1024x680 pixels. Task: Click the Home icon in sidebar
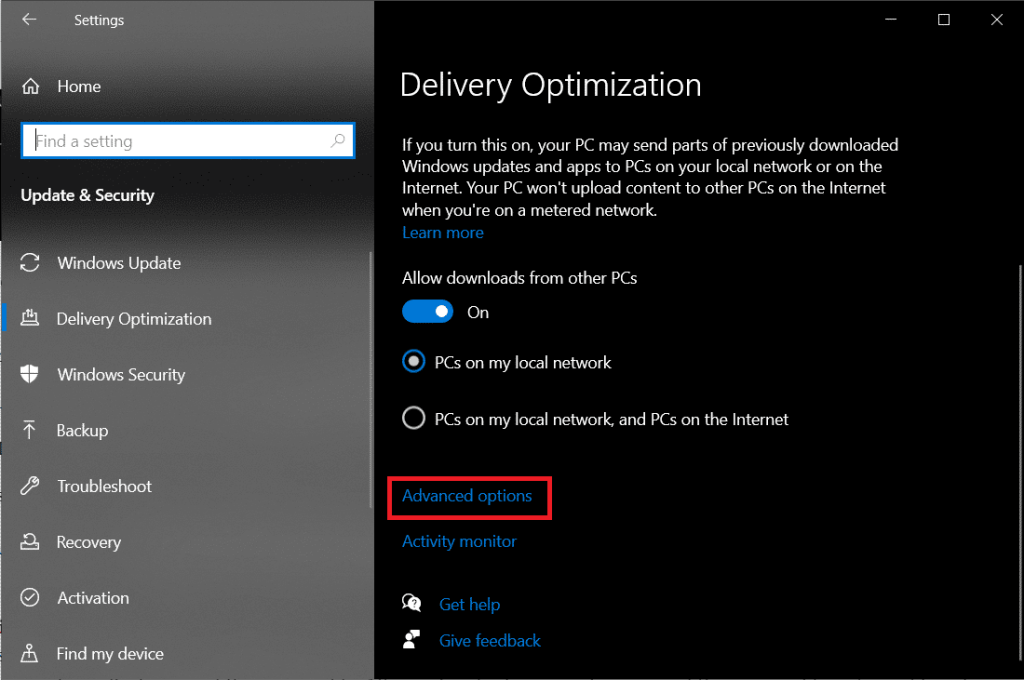[31, 87]
